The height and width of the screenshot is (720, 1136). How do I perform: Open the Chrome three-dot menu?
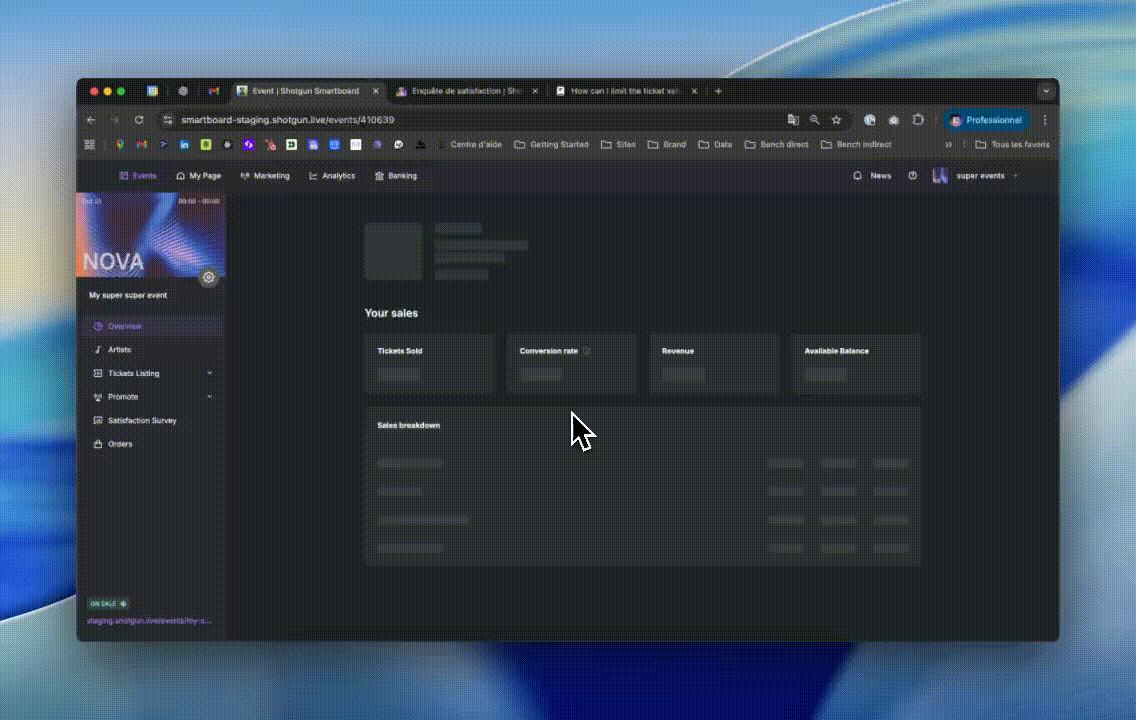click(1045, 120)
